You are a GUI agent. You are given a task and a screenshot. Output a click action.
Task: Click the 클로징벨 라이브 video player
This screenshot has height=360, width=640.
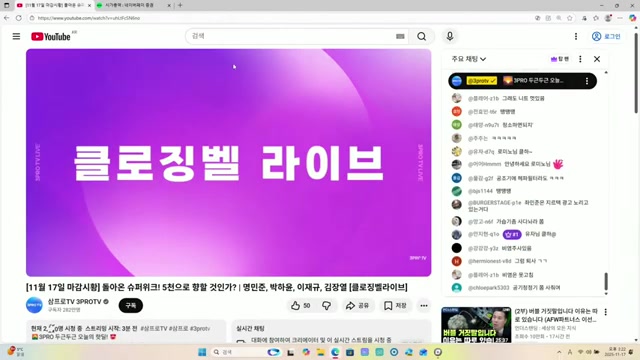tap(229, 162)
